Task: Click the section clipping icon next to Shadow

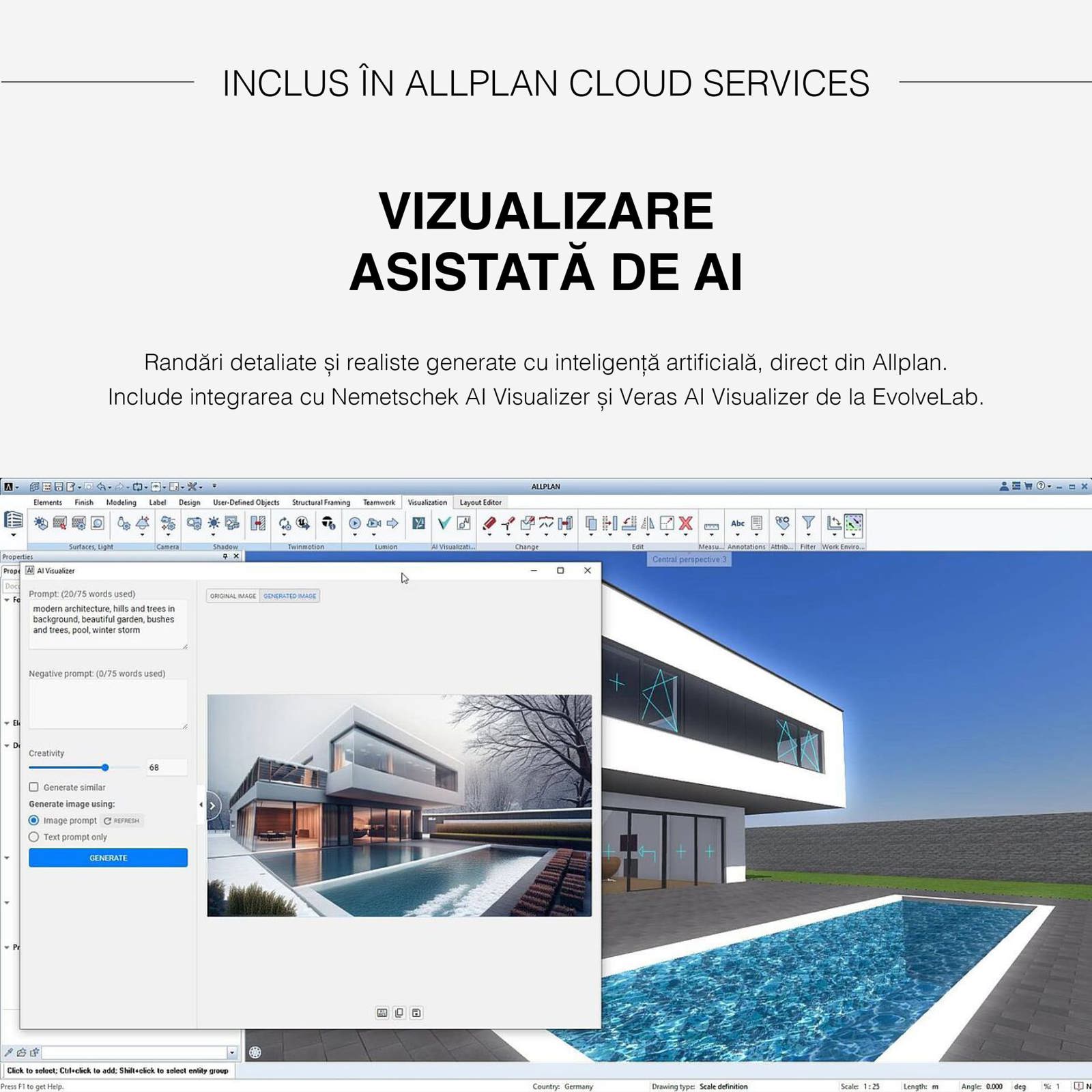Action: (x=258, y=523)
